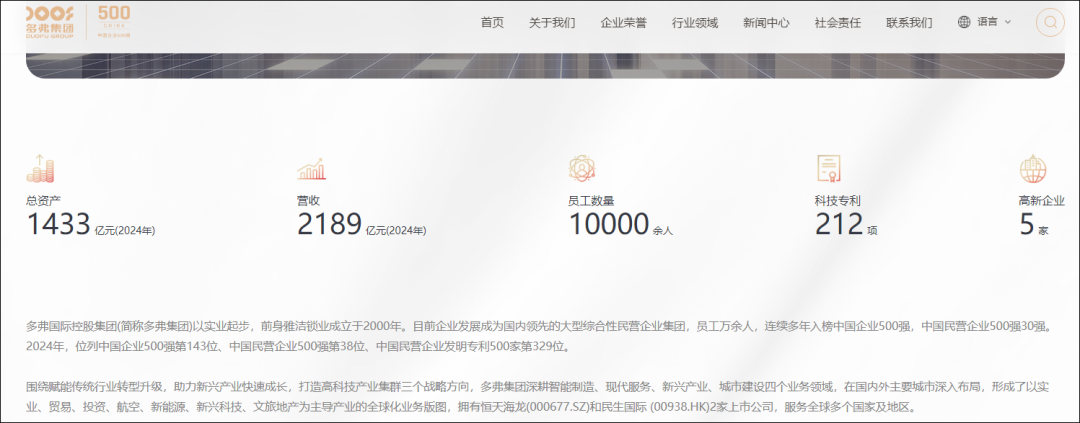Image resolution: width=1080 pixels, height=423 pixels.
Task: Click the 2189 revenue figure
Action: (329, 225)
